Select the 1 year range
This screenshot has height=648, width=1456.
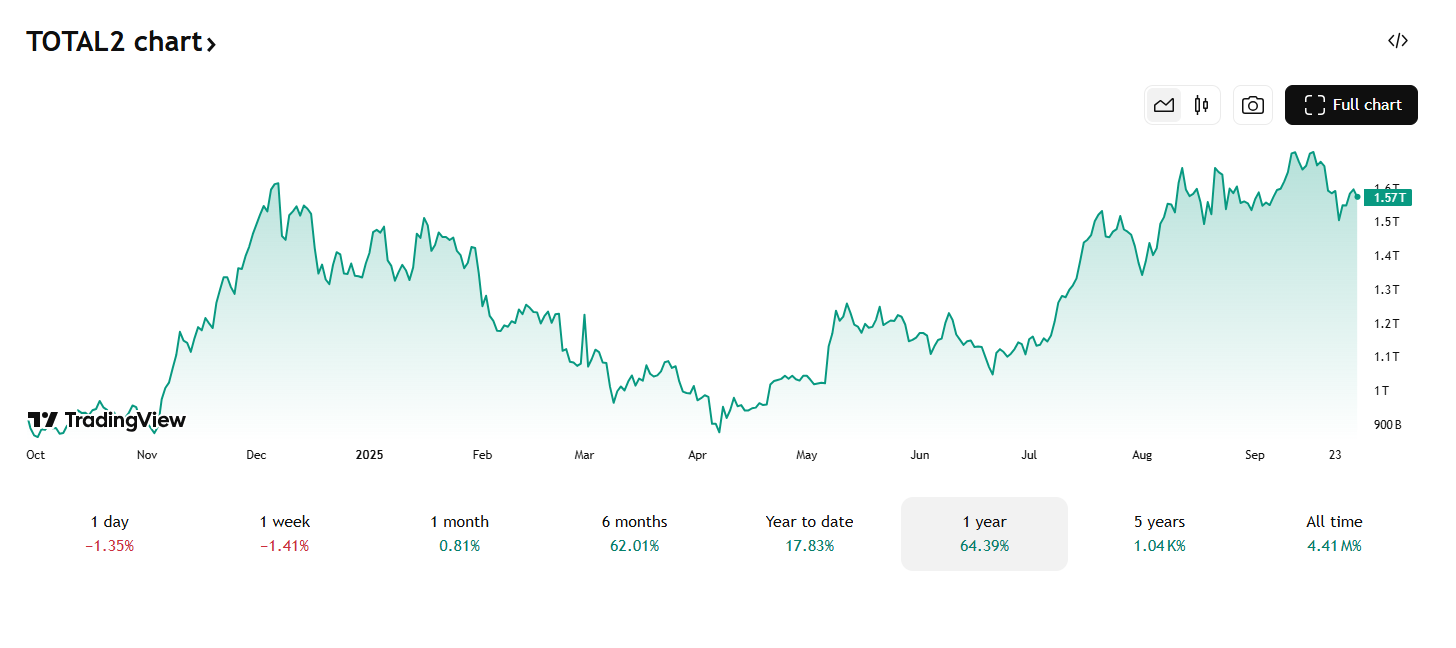(x=984, y=533)
